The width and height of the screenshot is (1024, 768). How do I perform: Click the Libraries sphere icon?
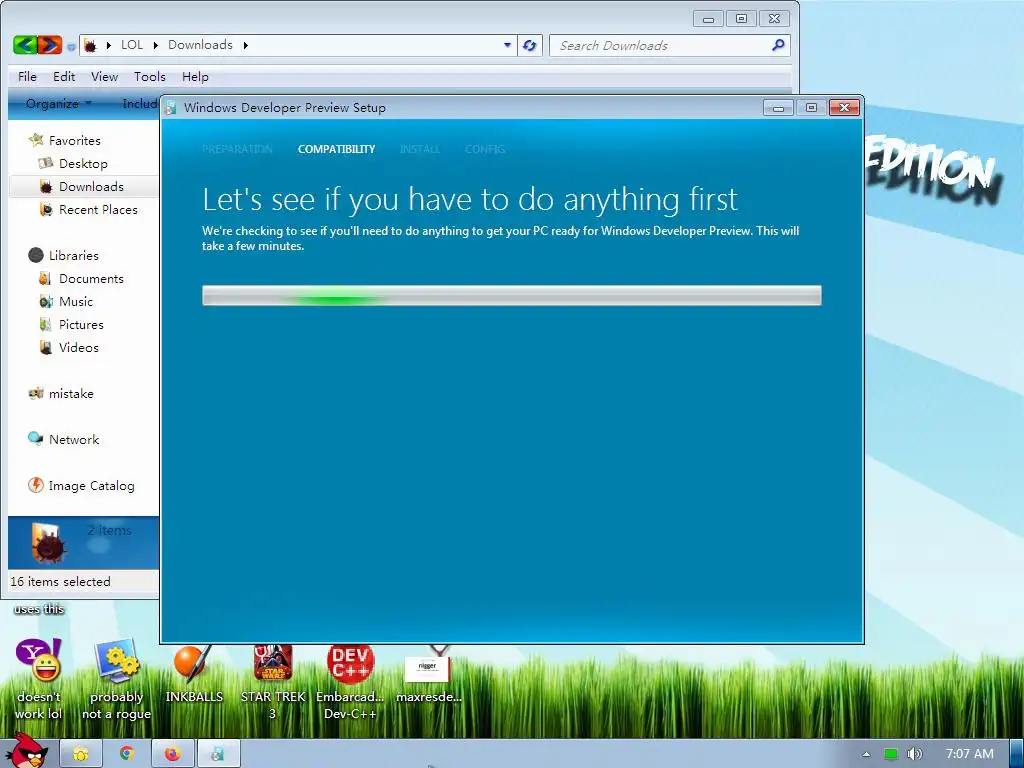pyautogui.click(x=36, y=255)
